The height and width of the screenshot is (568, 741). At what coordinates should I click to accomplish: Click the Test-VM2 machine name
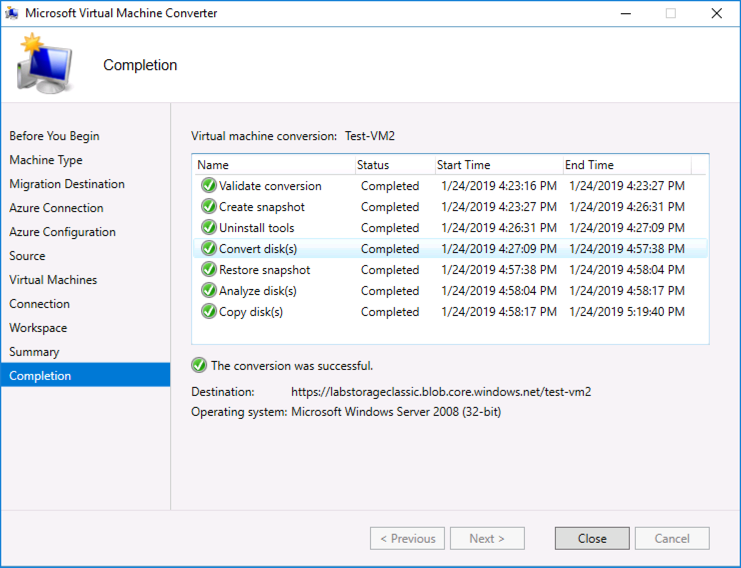(x=370, y=136)
